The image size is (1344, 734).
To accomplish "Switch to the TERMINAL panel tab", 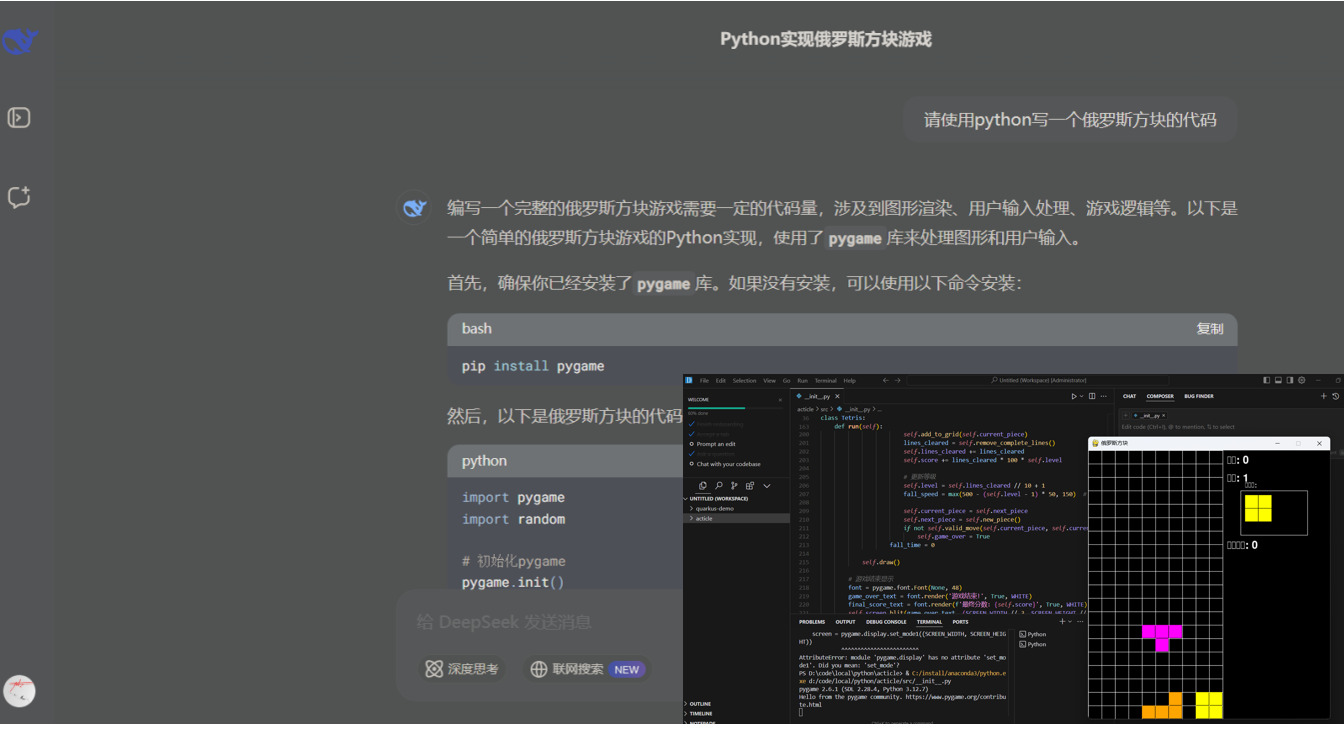I will tap(929, 622).
